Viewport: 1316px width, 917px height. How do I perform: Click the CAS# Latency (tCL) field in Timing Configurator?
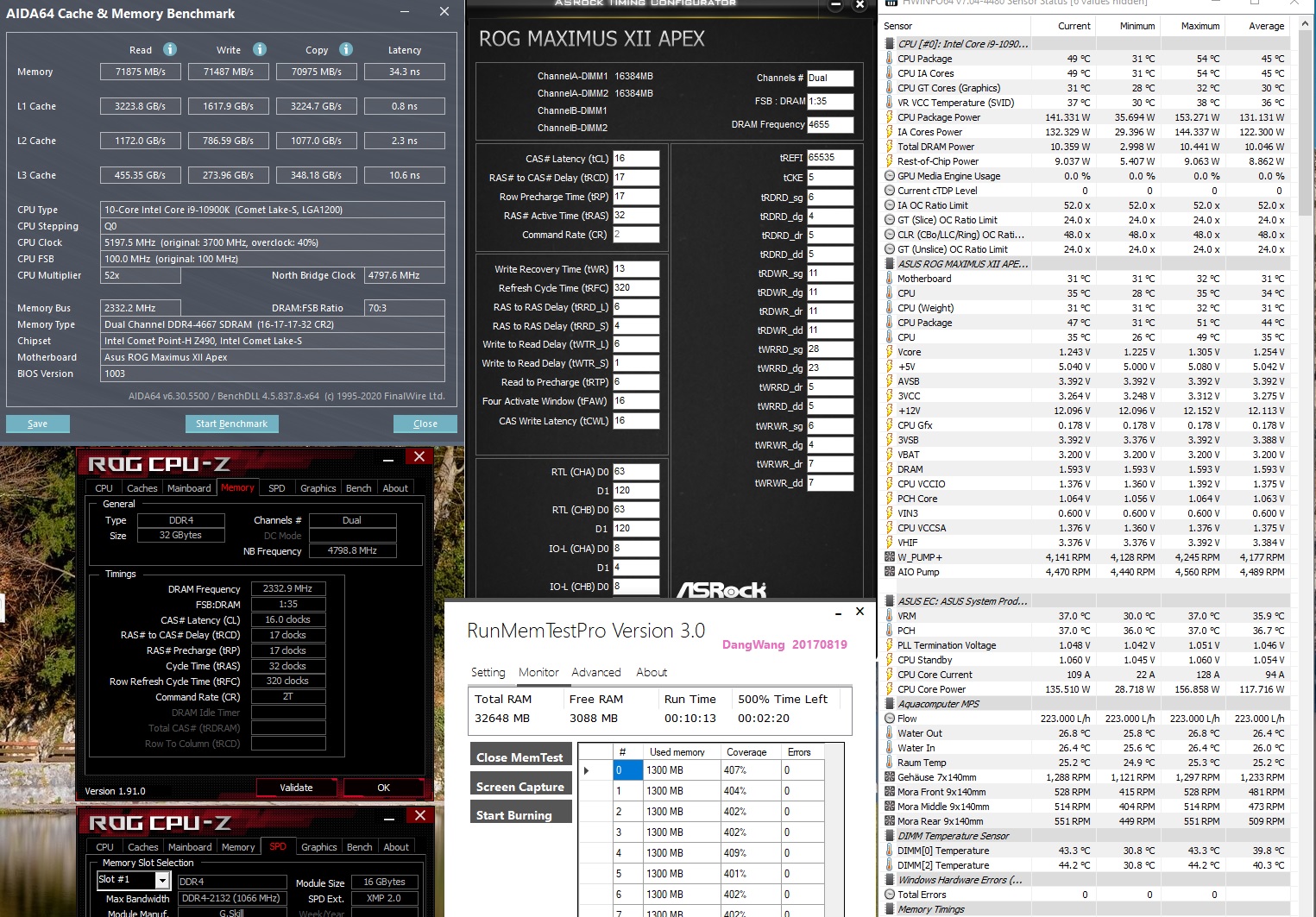[636, 159]
